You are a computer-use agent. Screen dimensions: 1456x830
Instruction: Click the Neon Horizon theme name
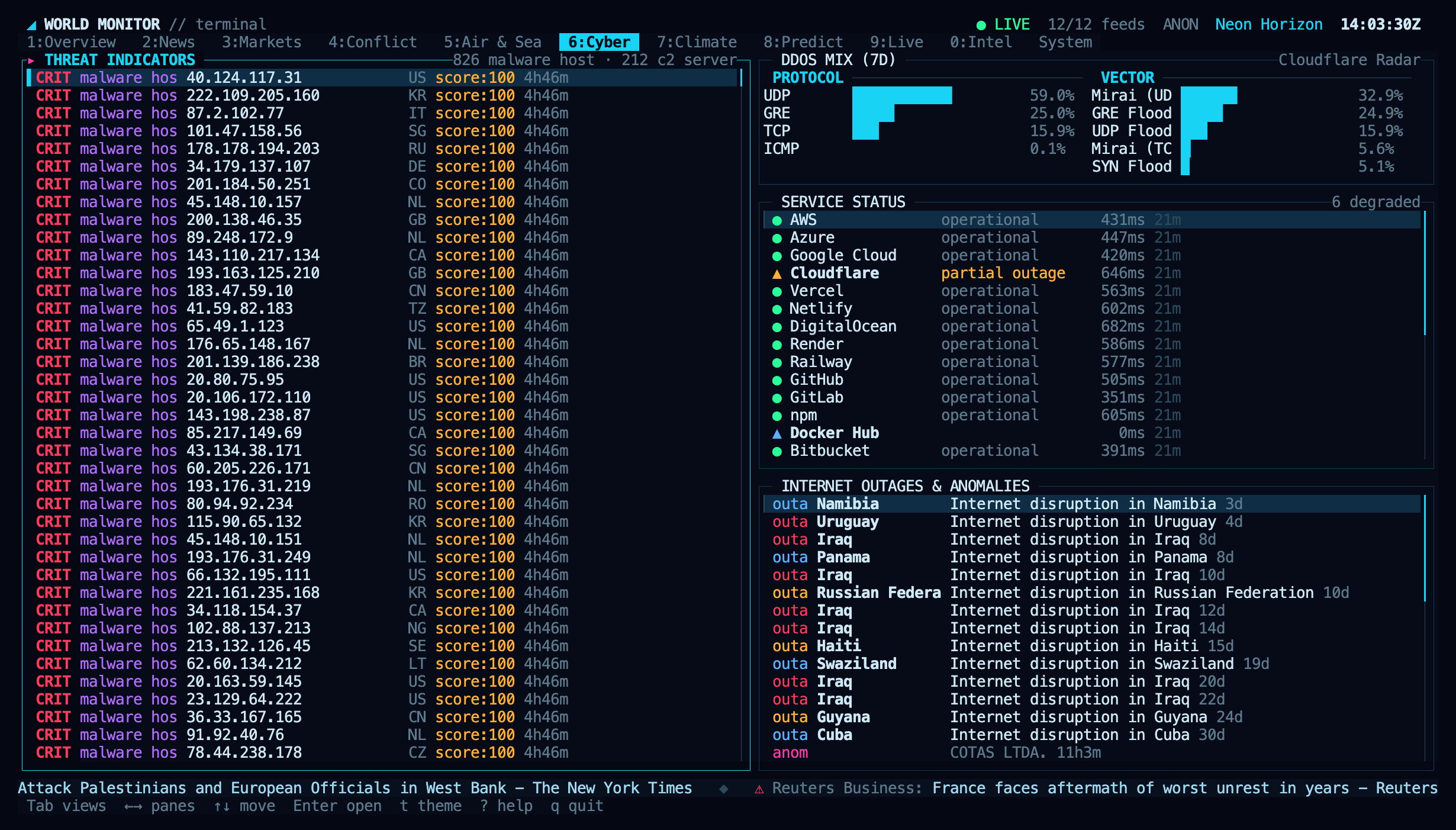(x=1269, y=24)
